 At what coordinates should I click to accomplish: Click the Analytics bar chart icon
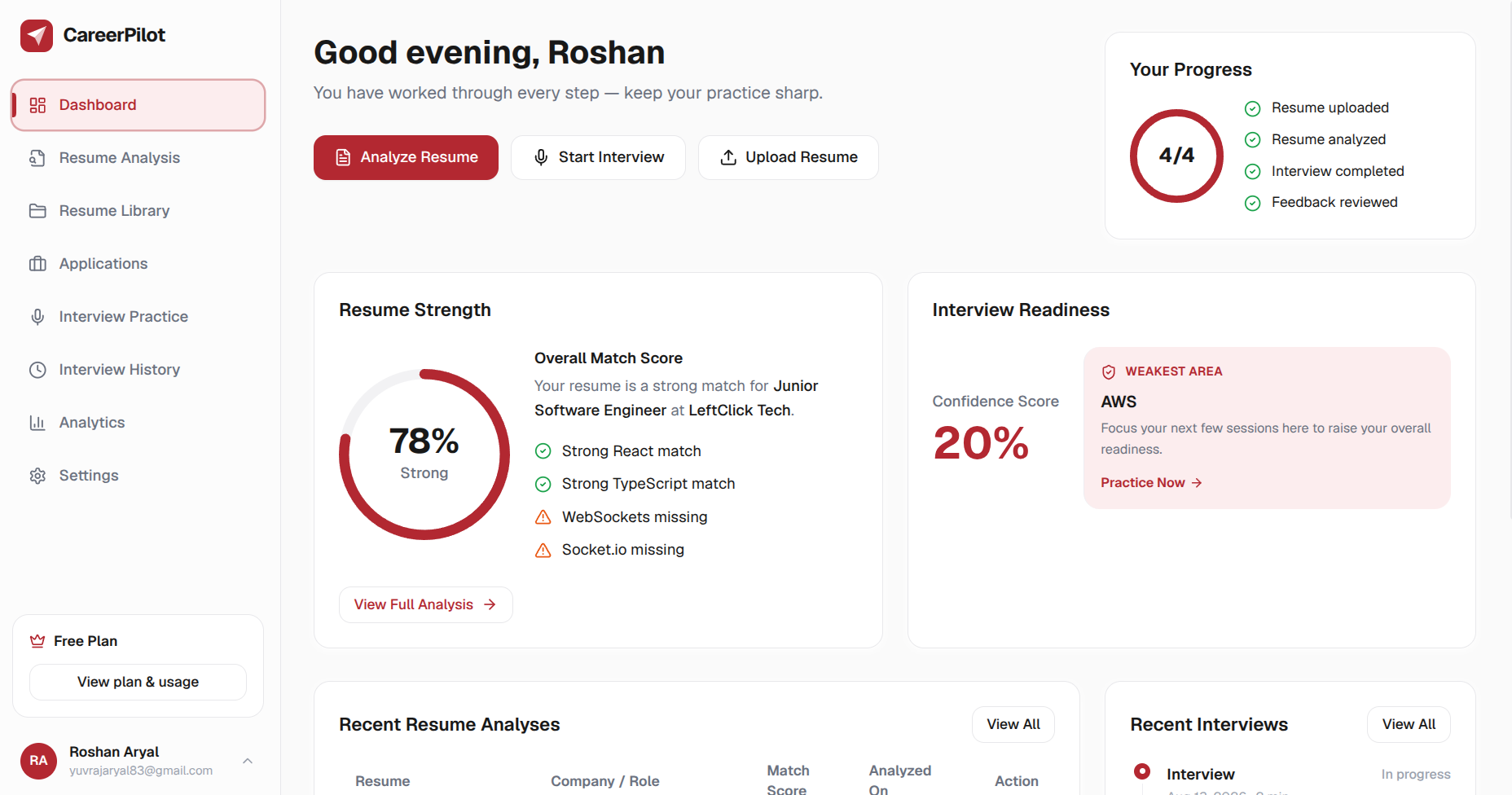(37, 423)
